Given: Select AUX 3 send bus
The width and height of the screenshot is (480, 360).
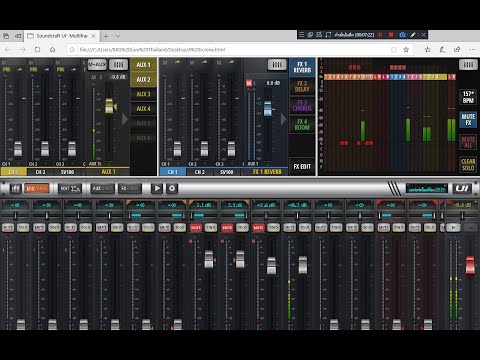Looking at the screenshot, I should tap(143, 94).
